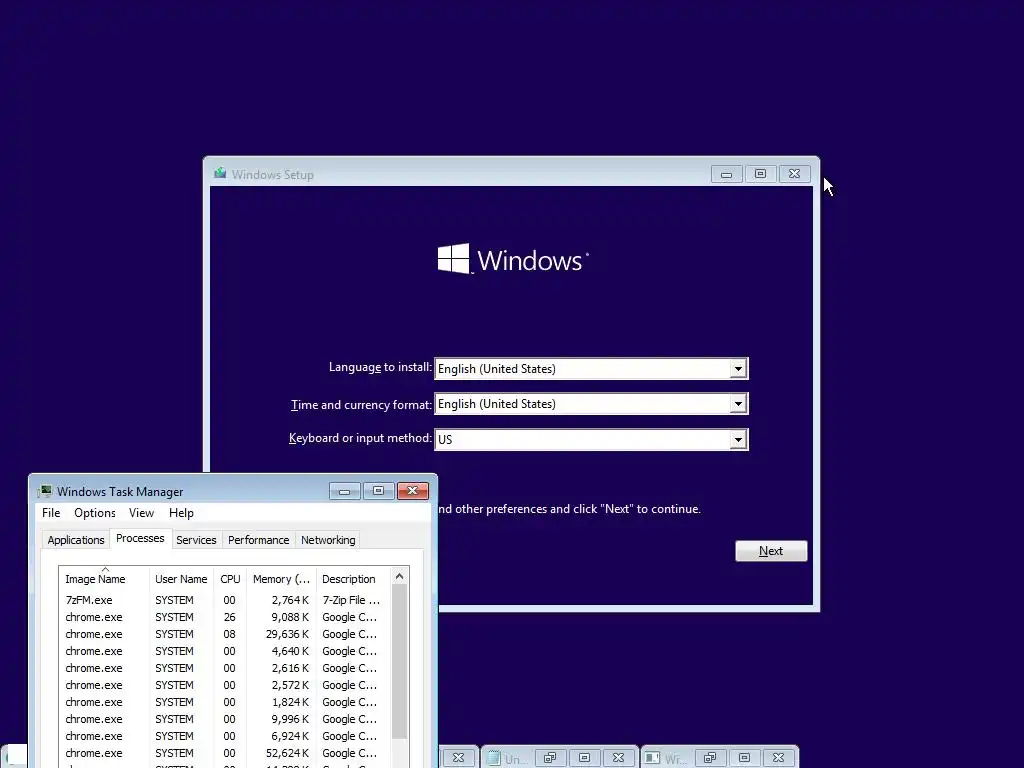
Task: Open the Keyboard or input method dropdown
Action: click(738, 440)
